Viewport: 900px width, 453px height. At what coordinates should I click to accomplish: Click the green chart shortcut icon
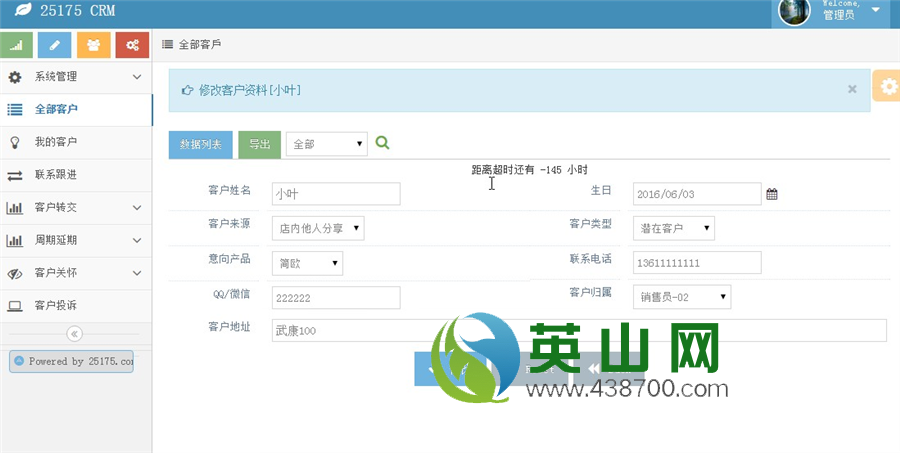tap(16, 45)
